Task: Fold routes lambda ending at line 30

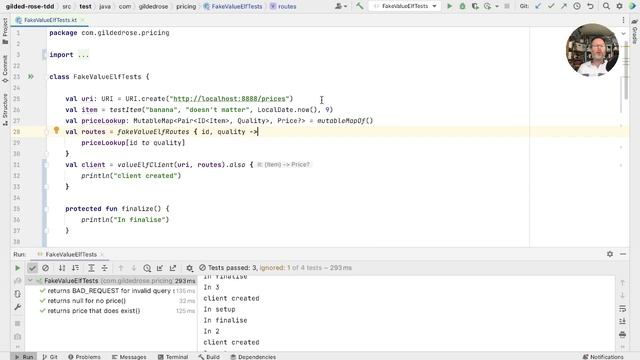Action: pos(46,154)
